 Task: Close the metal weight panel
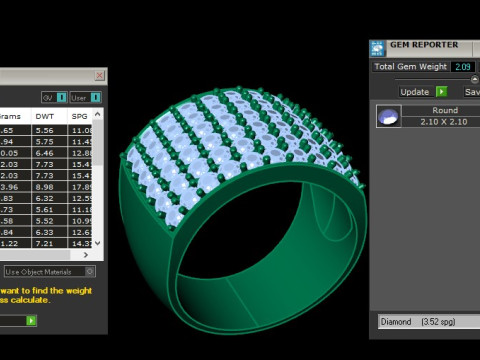point(99,76)
